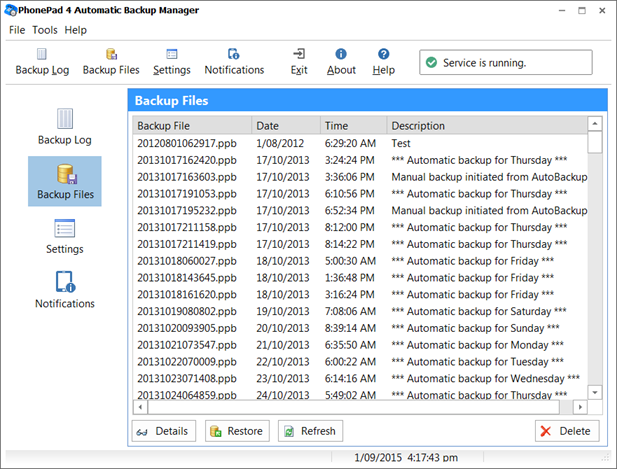Sort by the Date column header
Image resolution: width=617 pixels, height=469 pixels.
coord(286,126)
